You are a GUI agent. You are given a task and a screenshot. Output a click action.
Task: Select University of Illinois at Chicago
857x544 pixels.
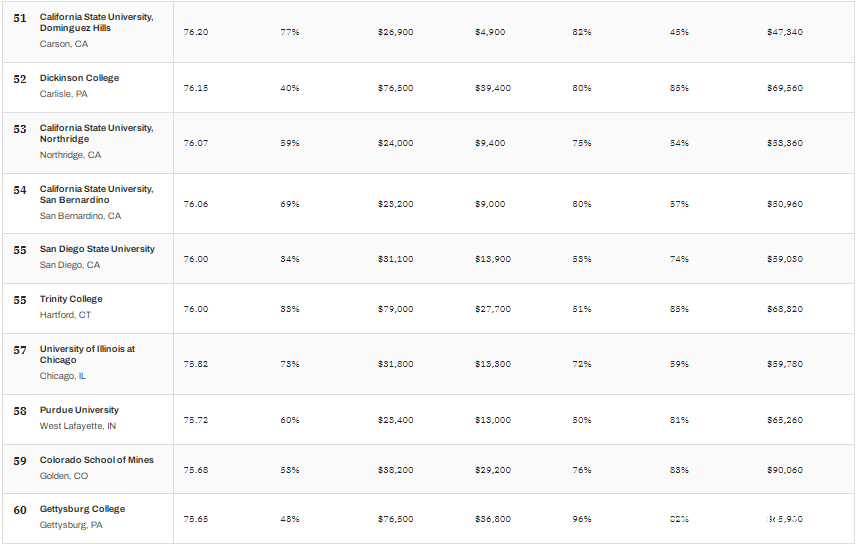(x=87, y=354)
